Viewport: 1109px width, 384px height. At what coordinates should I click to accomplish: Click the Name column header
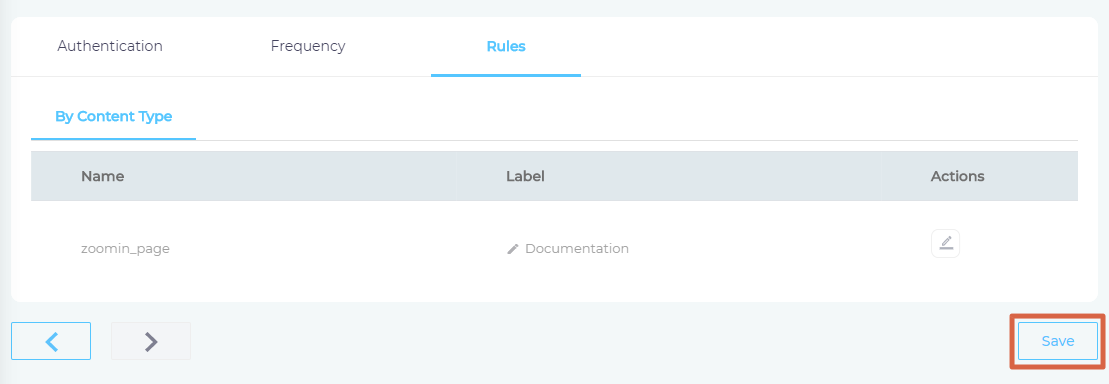(x=103, y=176)
